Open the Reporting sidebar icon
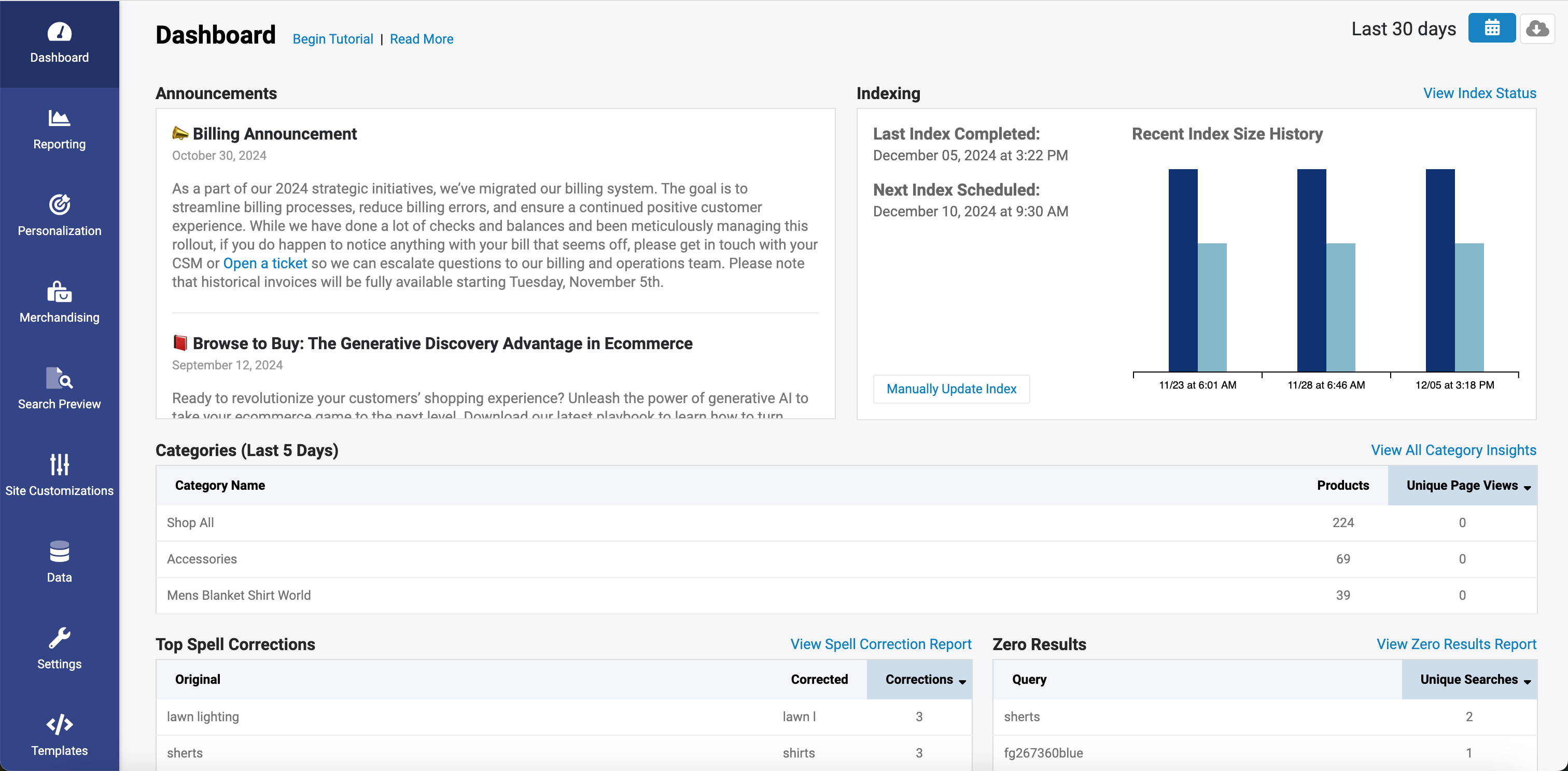This screenshot has height=771, width=1568. (x=59, y=118)
